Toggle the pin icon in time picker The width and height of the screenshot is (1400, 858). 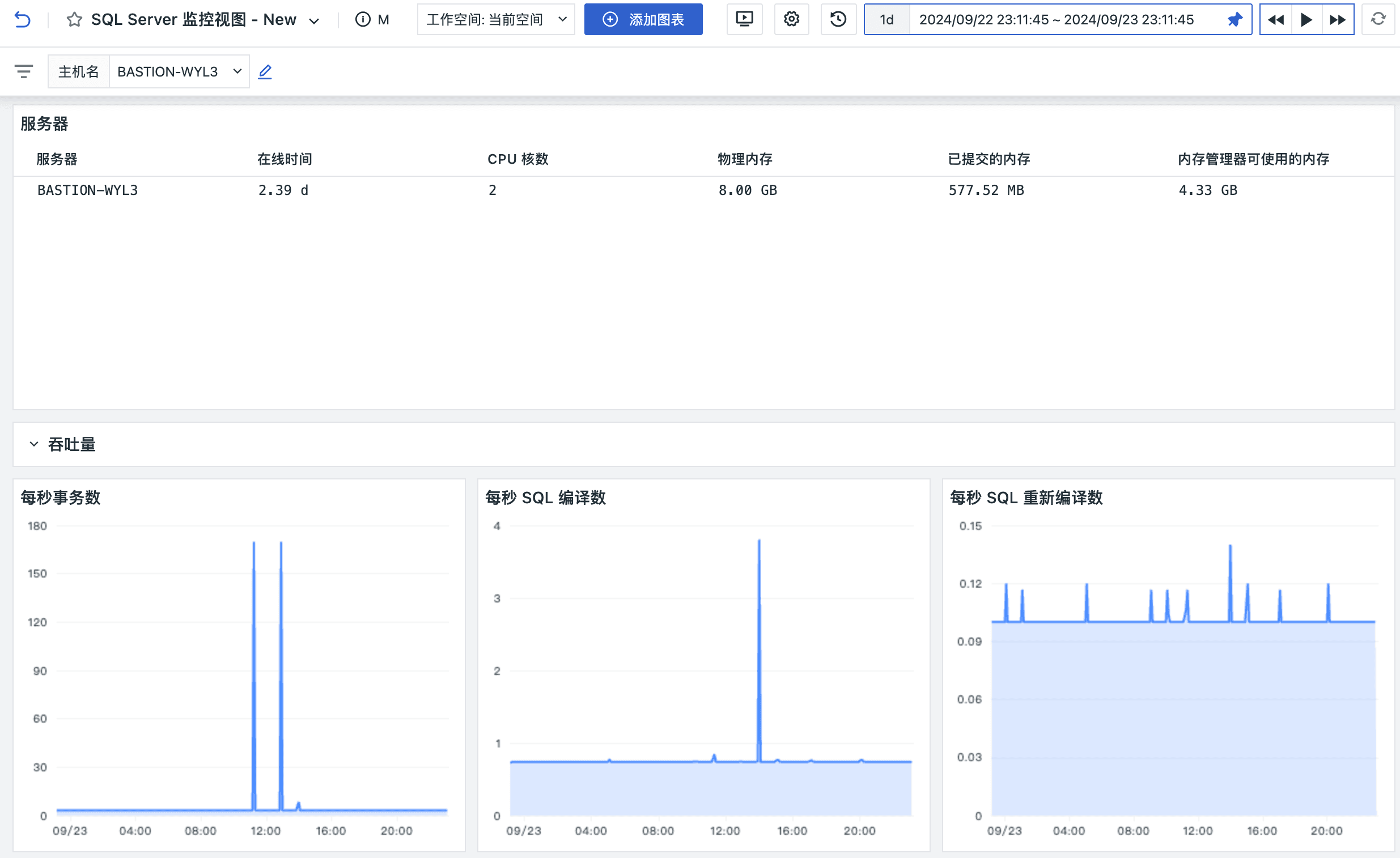point(1234,19)
